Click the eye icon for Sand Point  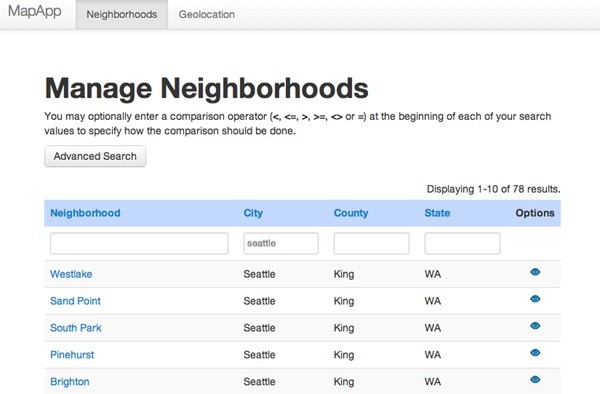pos(535,299)
